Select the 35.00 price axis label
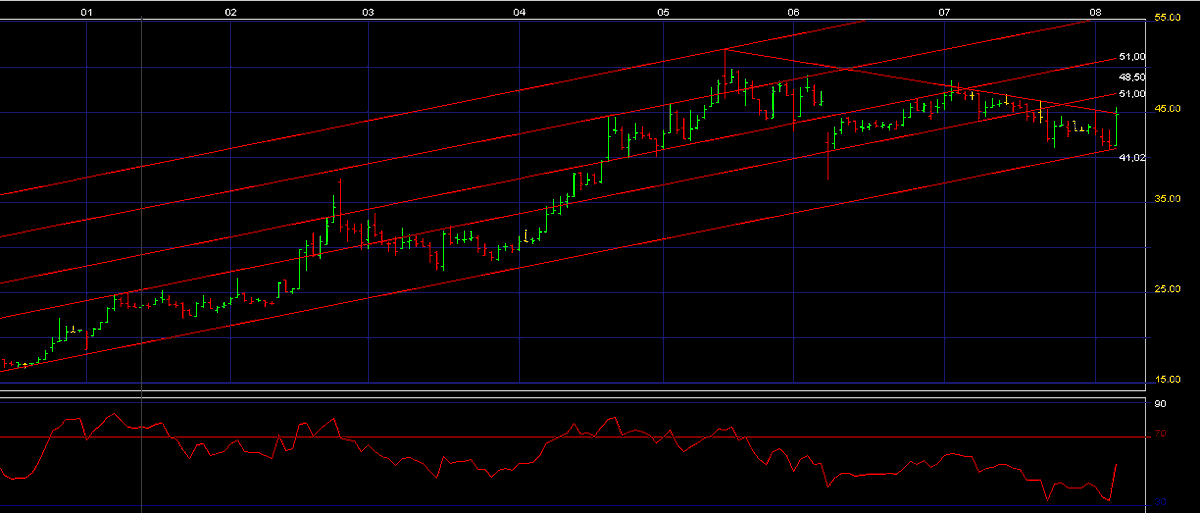 (1167, 199)
